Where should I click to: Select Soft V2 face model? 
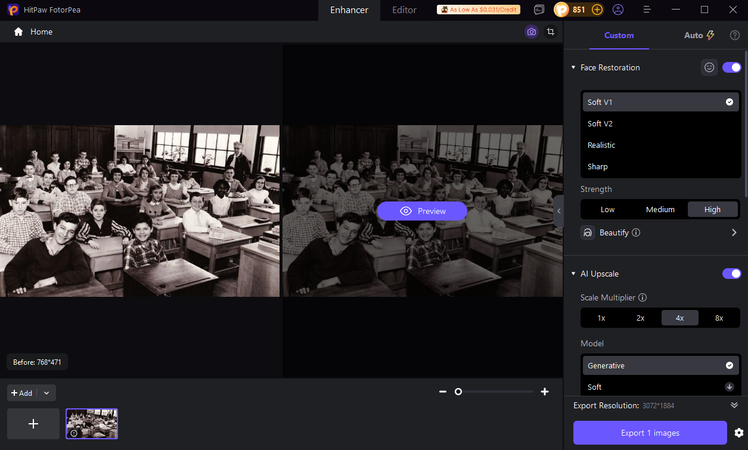point(660,124)
